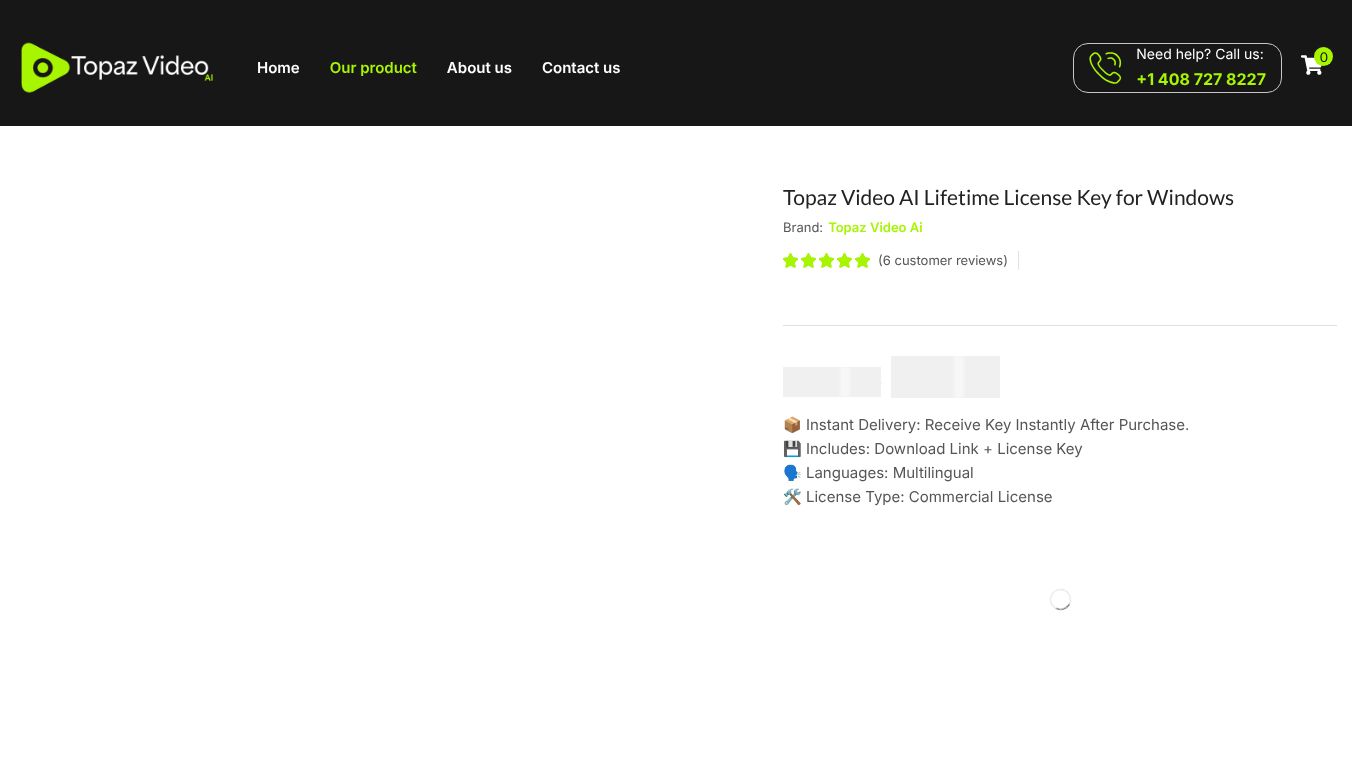Screen dimensions: 1352x760
Task: Open the Topaz Video Ai brand link
Action: pos(875,227)
